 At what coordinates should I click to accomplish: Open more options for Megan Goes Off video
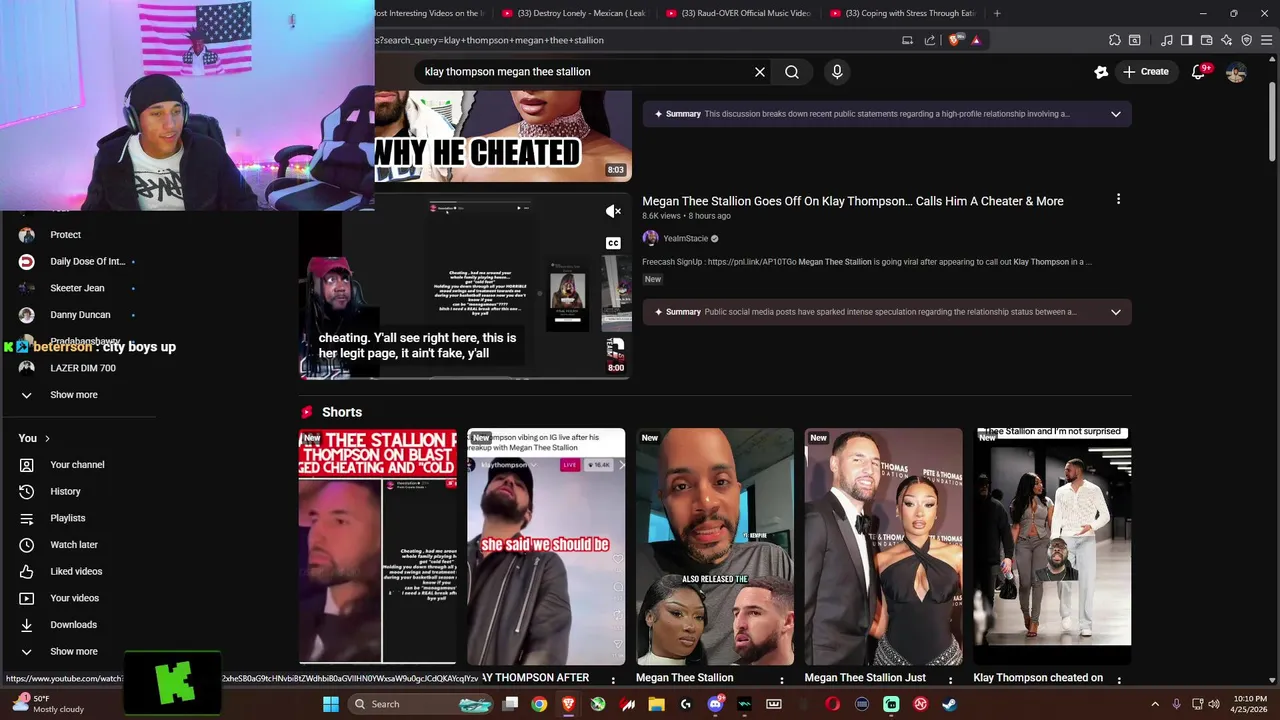click(1118, 200)
